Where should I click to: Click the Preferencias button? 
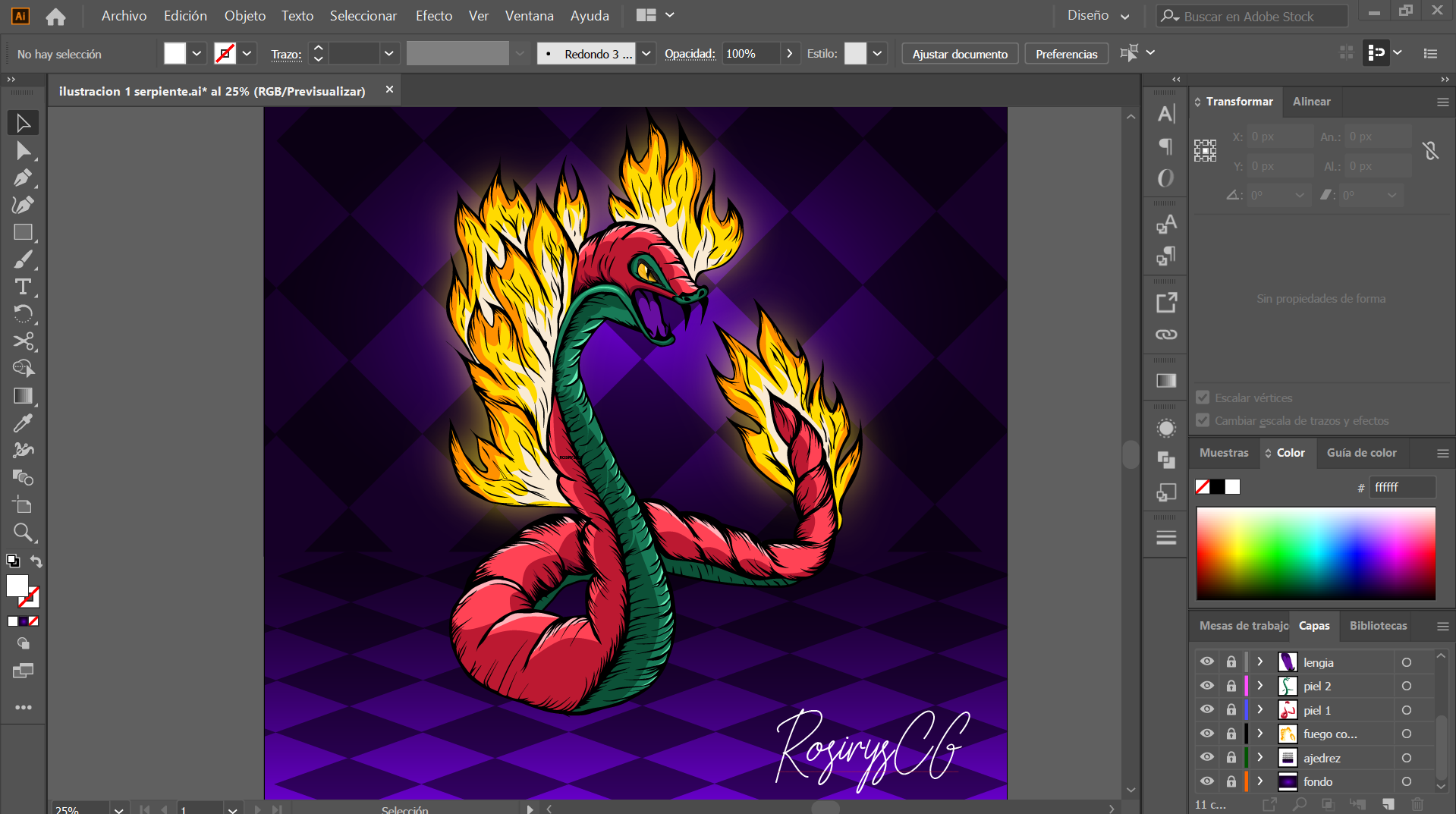pos(1066,54)
